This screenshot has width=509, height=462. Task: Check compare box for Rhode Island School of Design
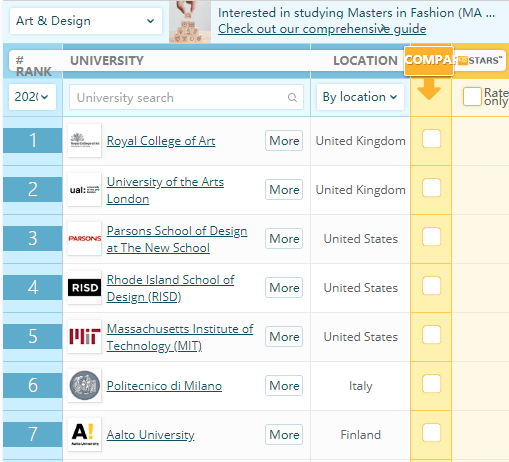[431, 286]
